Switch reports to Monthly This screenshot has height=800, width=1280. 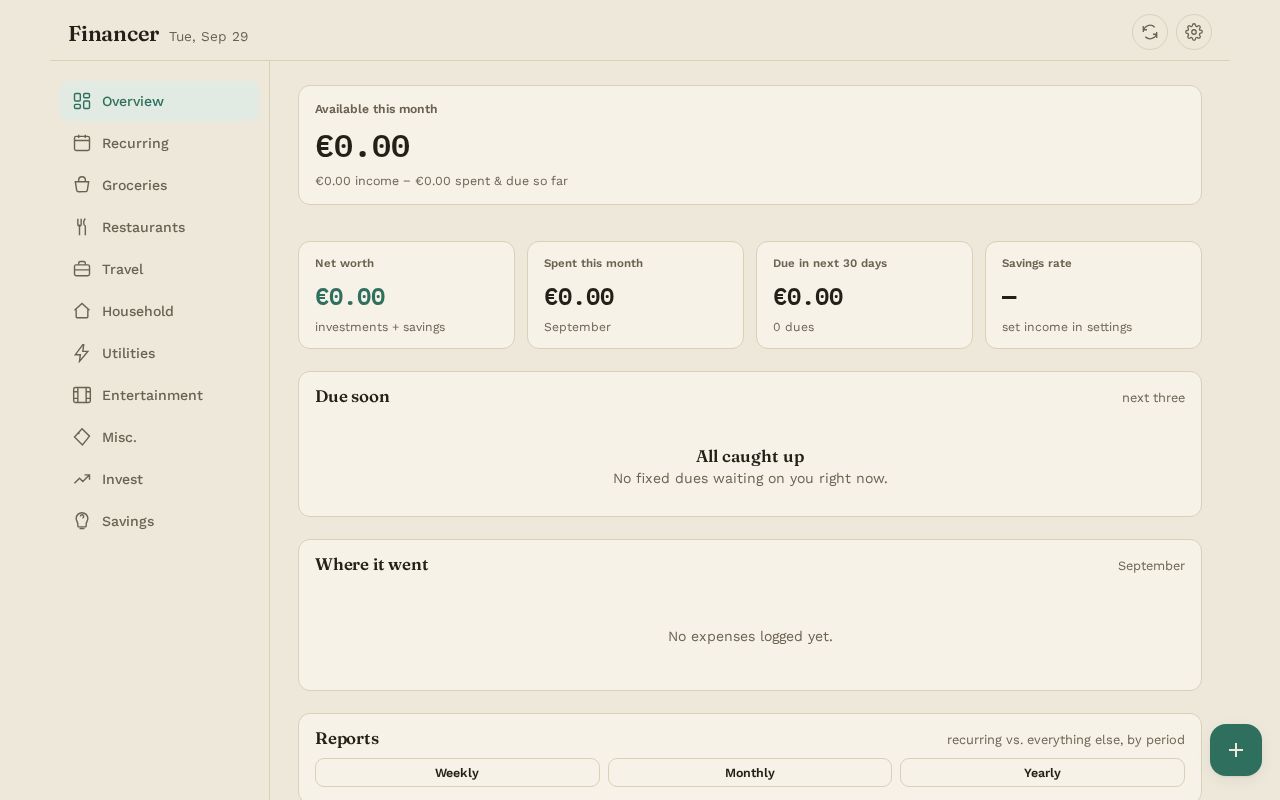click(750, 773)
